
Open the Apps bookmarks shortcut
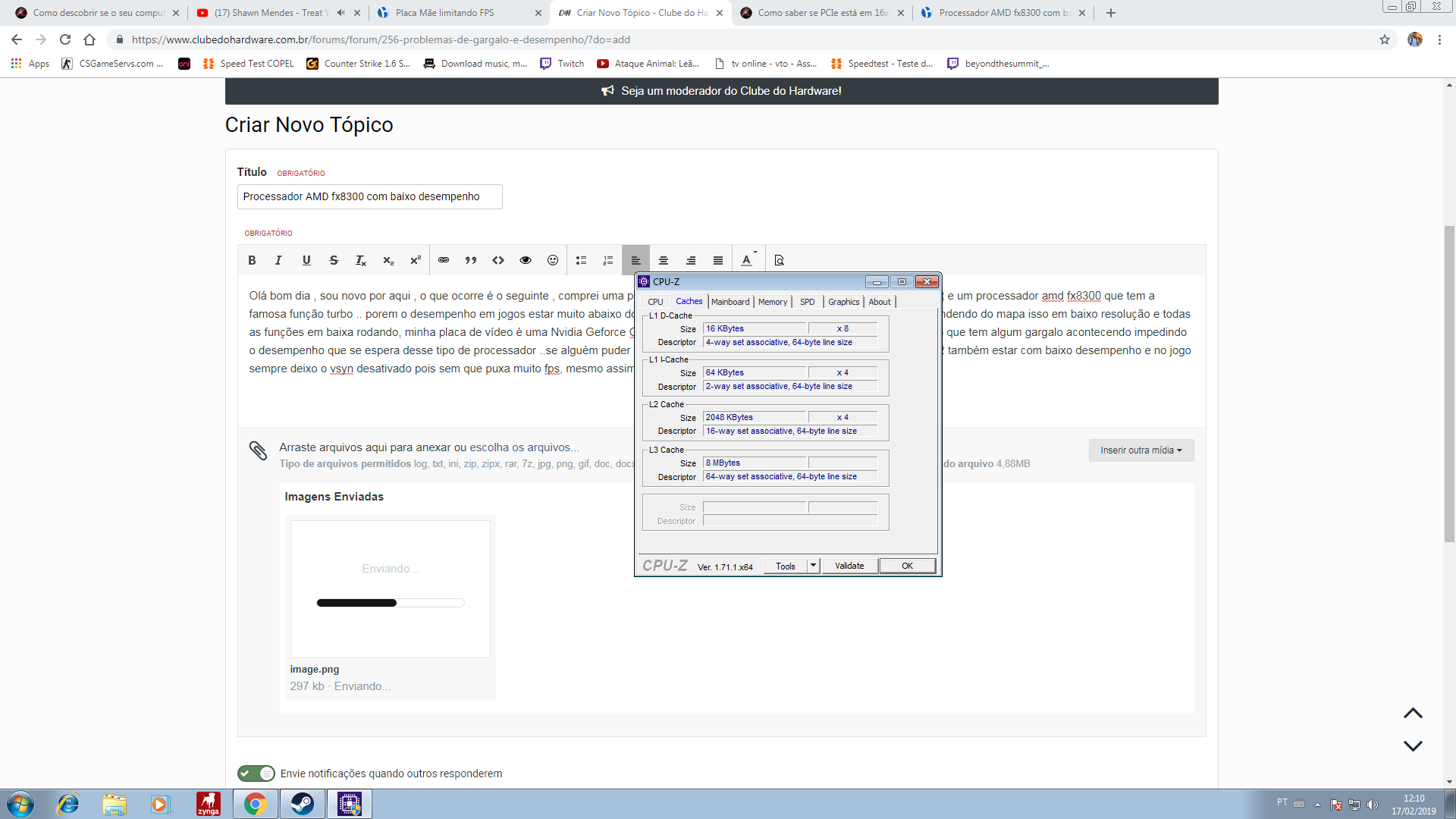[30, 64]
